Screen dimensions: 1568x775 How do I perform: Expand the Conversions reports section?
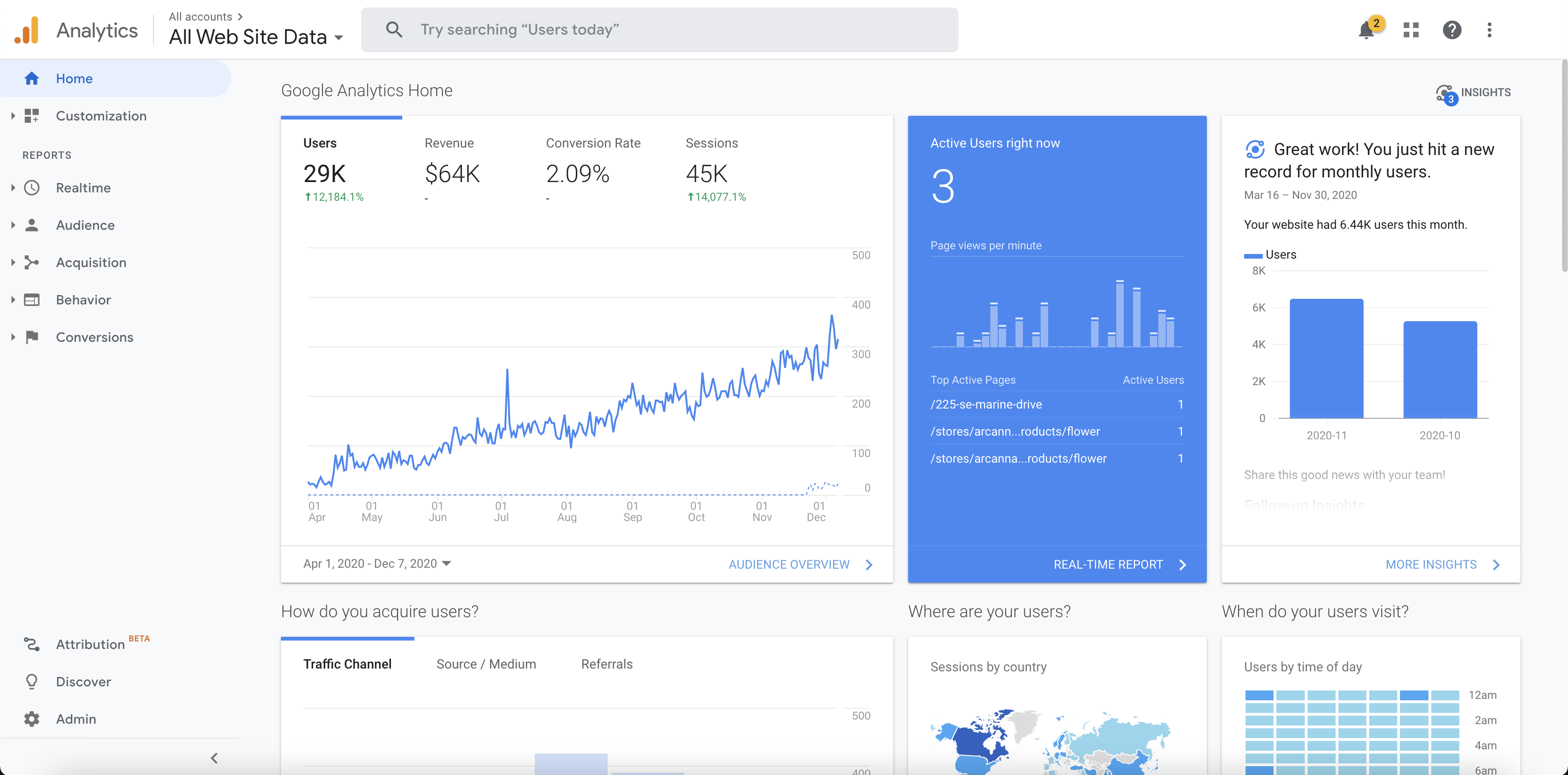point(13,337)
